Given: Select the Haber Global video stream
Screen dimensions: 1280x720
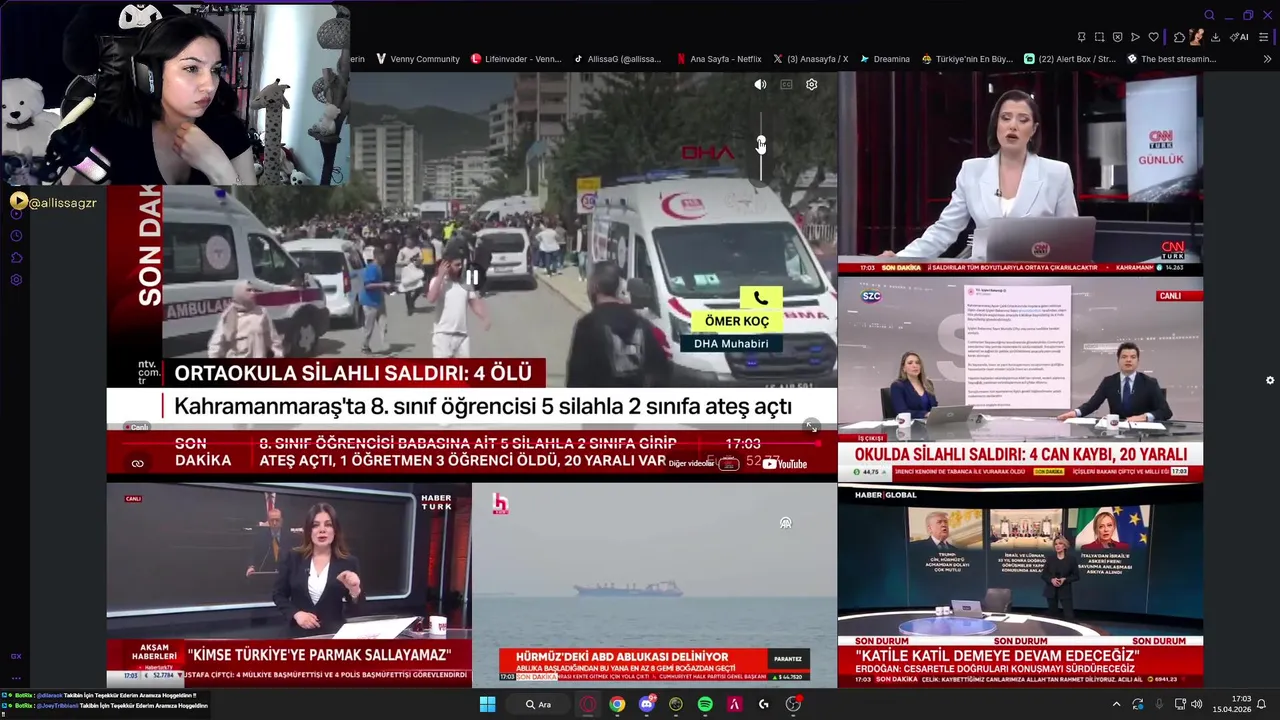Looking at the screenshot, I should tap(1020, 587).
